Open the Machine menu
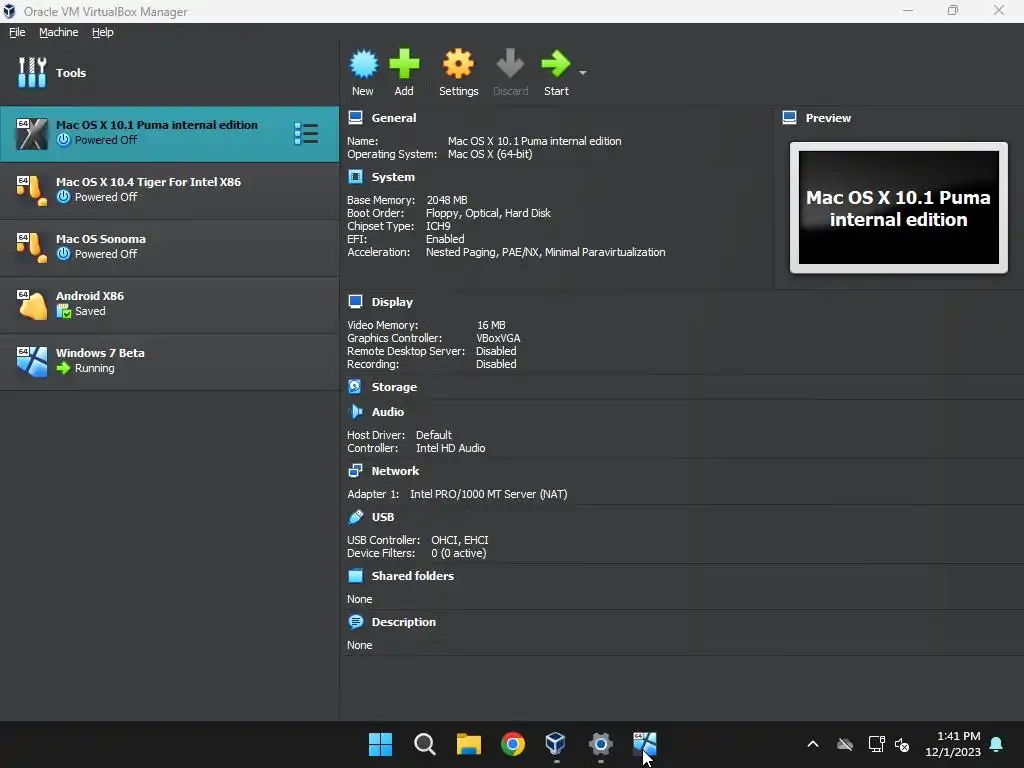Image resolution: width=1024 pixels, height=768 pixels. (x=59, y=32)
